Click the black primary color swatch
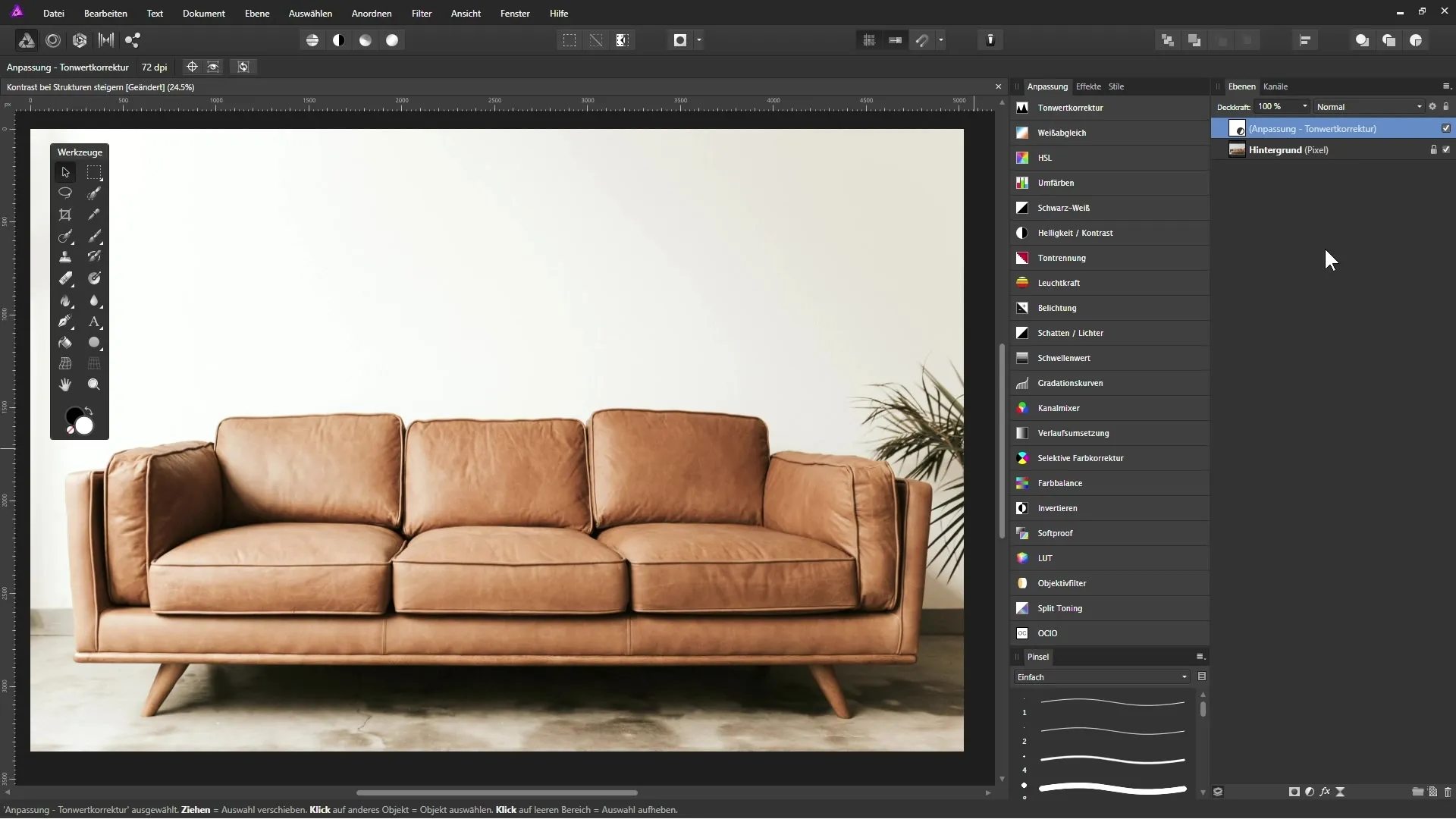Viewport: 1456px width, 819px height. tap(72, 414)
